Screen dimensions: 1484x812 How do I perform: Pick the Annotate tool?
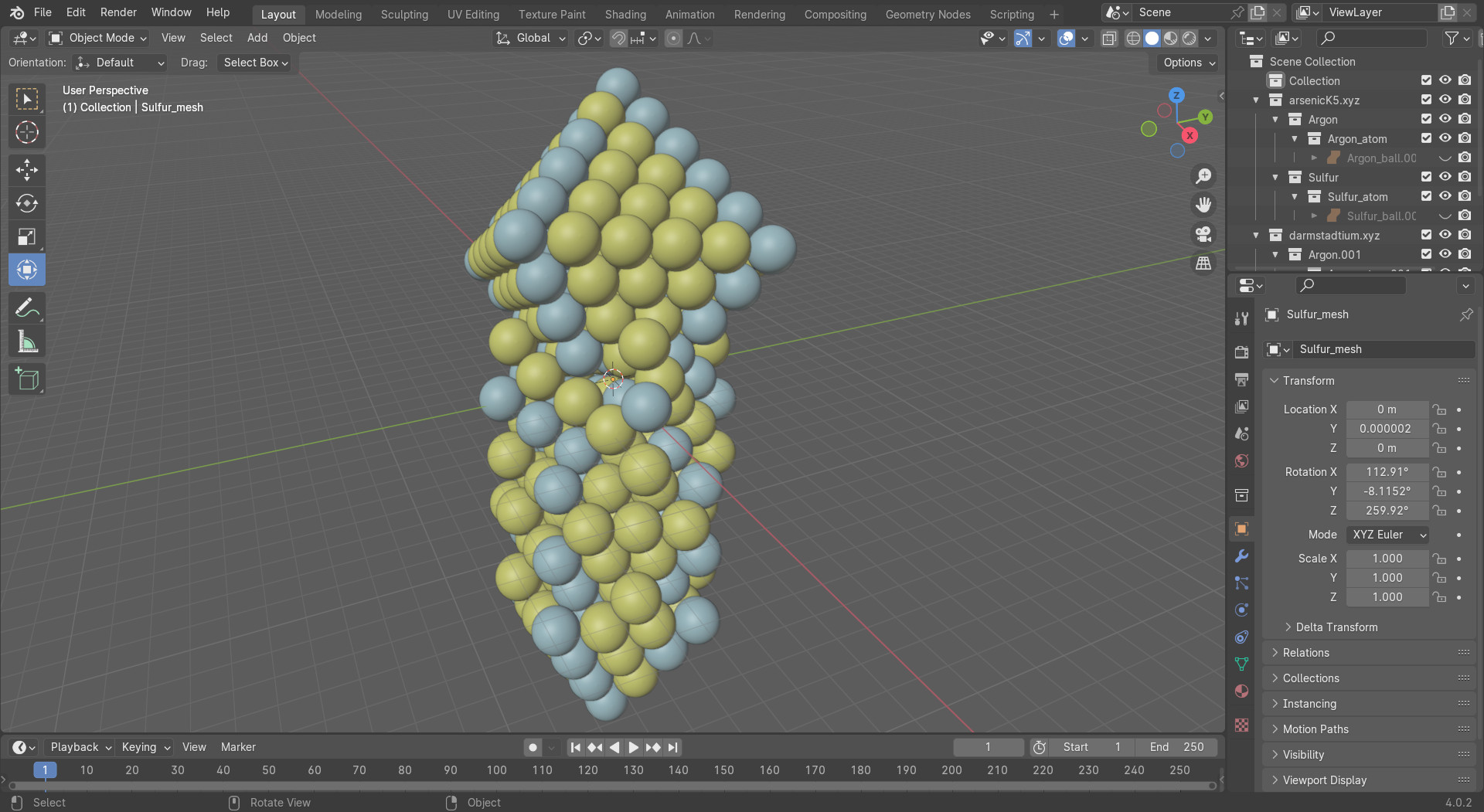coord(27,308)
